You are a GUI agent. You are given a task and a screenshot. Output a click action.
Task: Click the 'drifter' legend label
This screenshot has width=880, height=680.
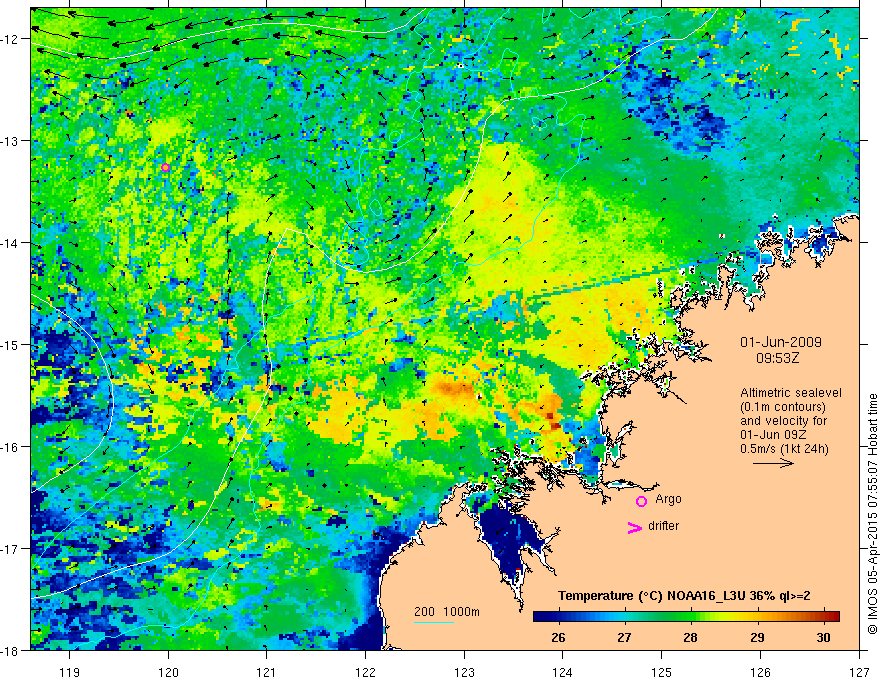coord(663,526)
